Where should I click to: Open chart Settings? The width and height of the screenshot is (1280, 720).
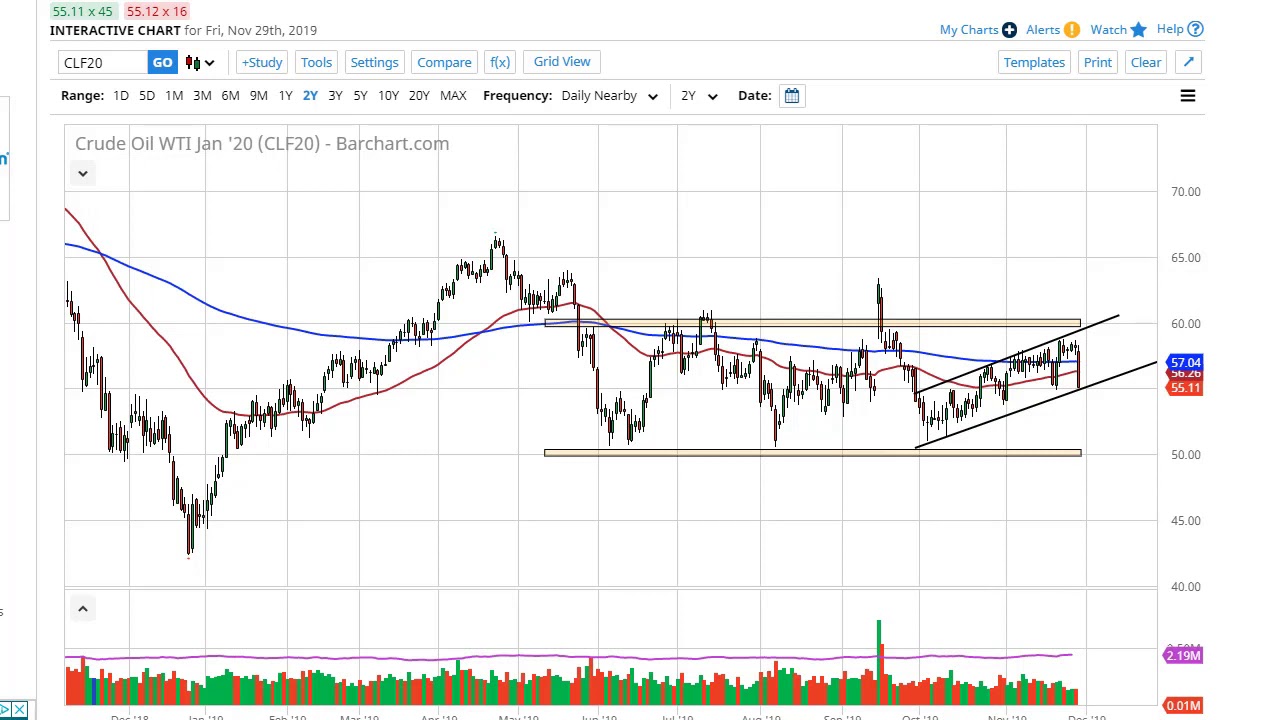click(374, 62)
